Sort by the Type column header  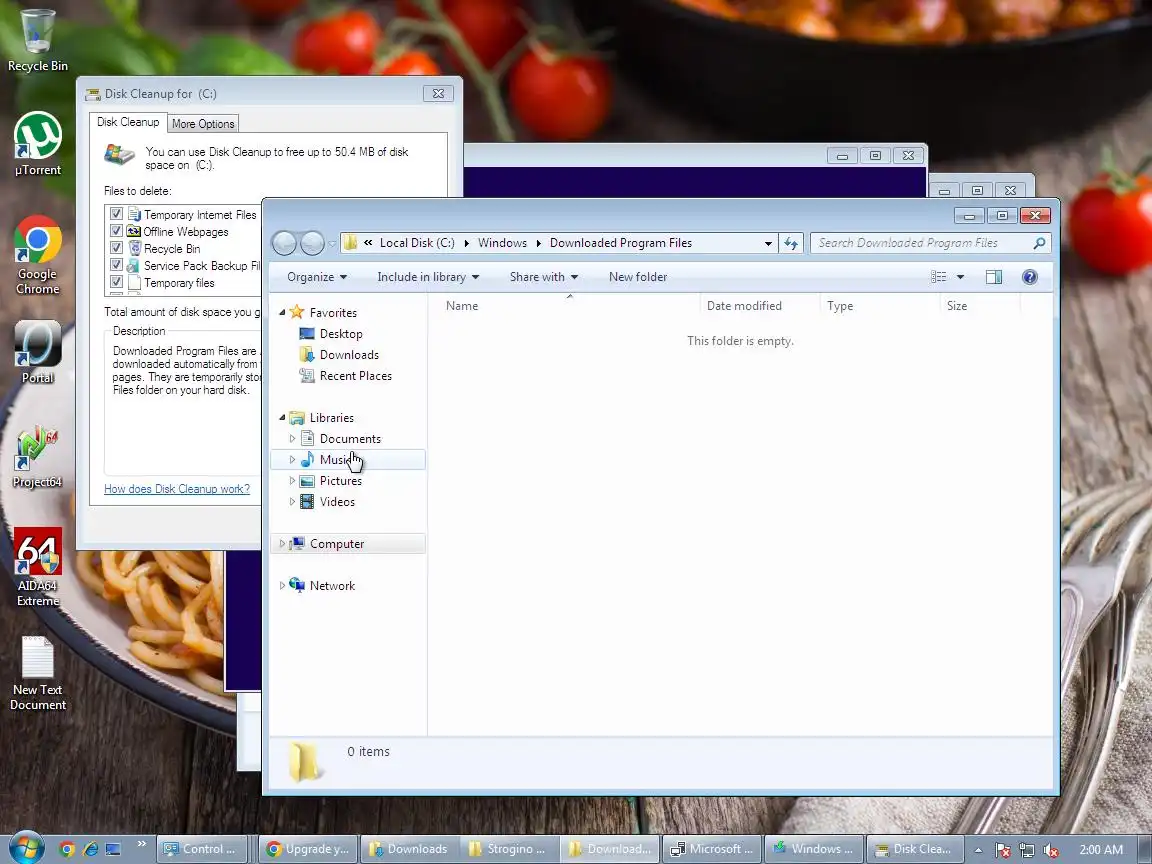pos(879,306)
